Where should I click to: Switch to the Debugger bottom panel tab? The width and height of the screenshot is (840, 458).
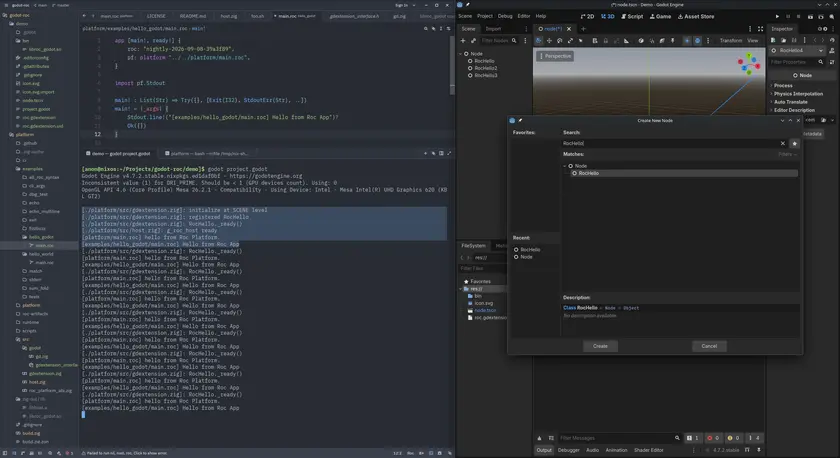pos(568,451)
